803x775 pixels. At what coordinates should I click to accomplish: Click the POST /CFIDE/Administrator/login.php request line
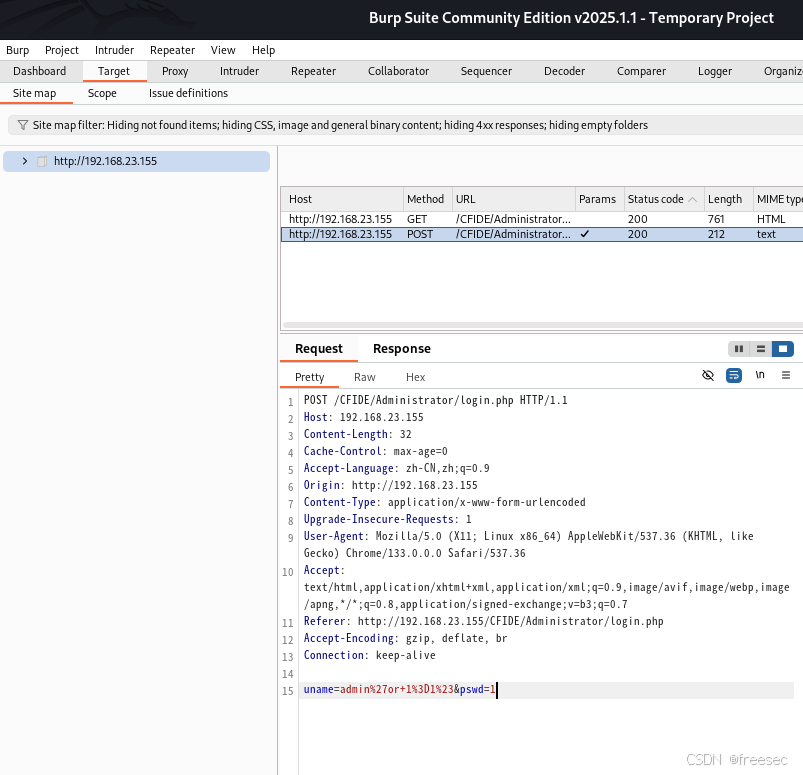coord(435,400)
